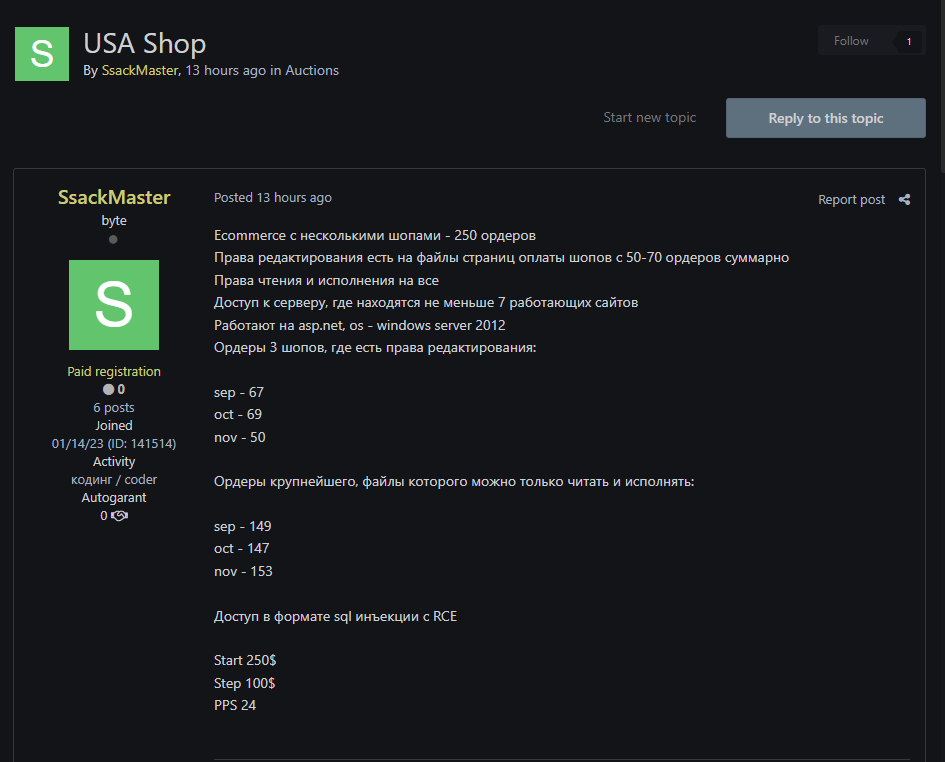Click the Report post link
Viewport: 945px width, 762px height.
[851, 199]
